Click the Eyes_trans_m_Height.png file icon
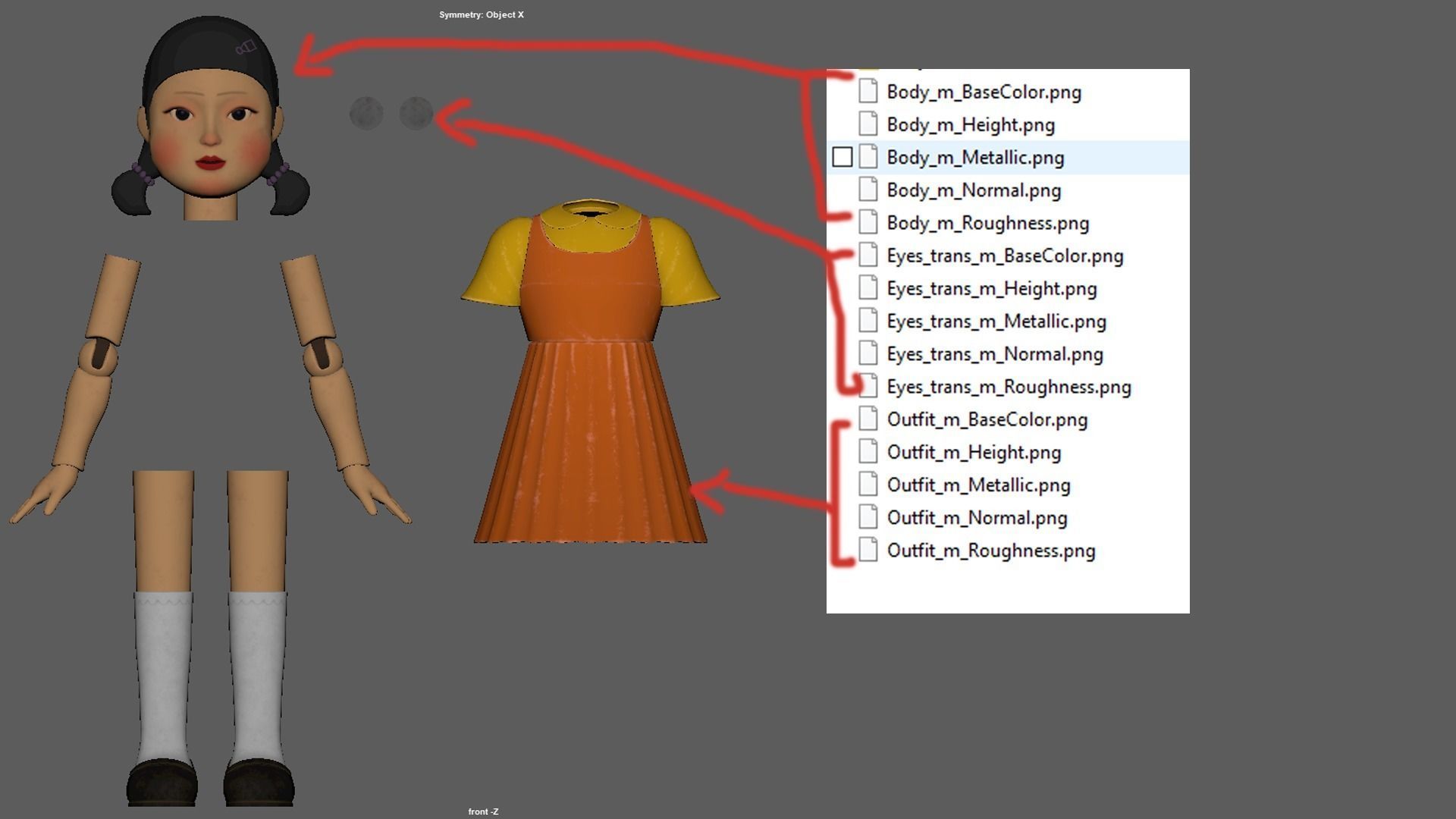 point(868,288)
